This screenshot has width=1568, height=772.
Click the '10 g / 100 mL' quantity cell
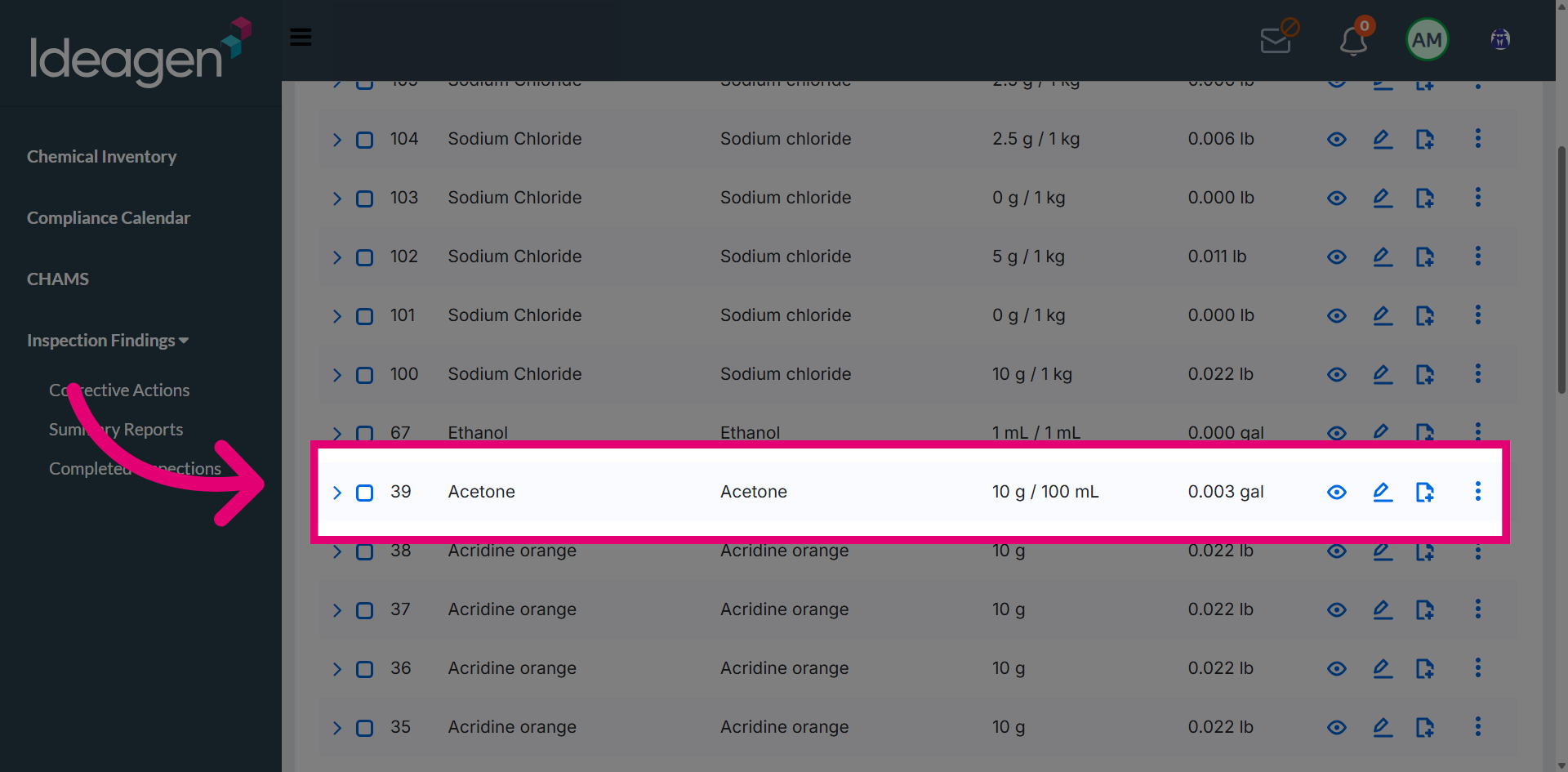click(1045, 492)
